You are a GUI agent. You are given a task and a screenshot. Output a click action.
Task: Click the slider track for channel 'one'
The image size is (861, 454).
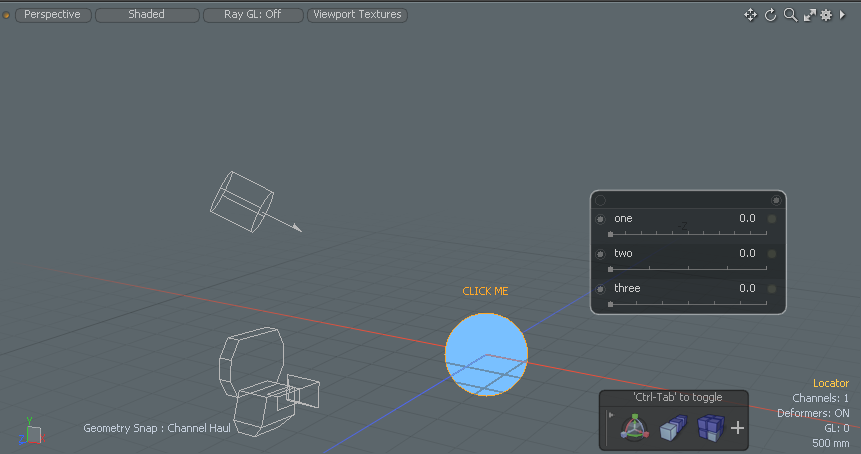coord(688,234)
